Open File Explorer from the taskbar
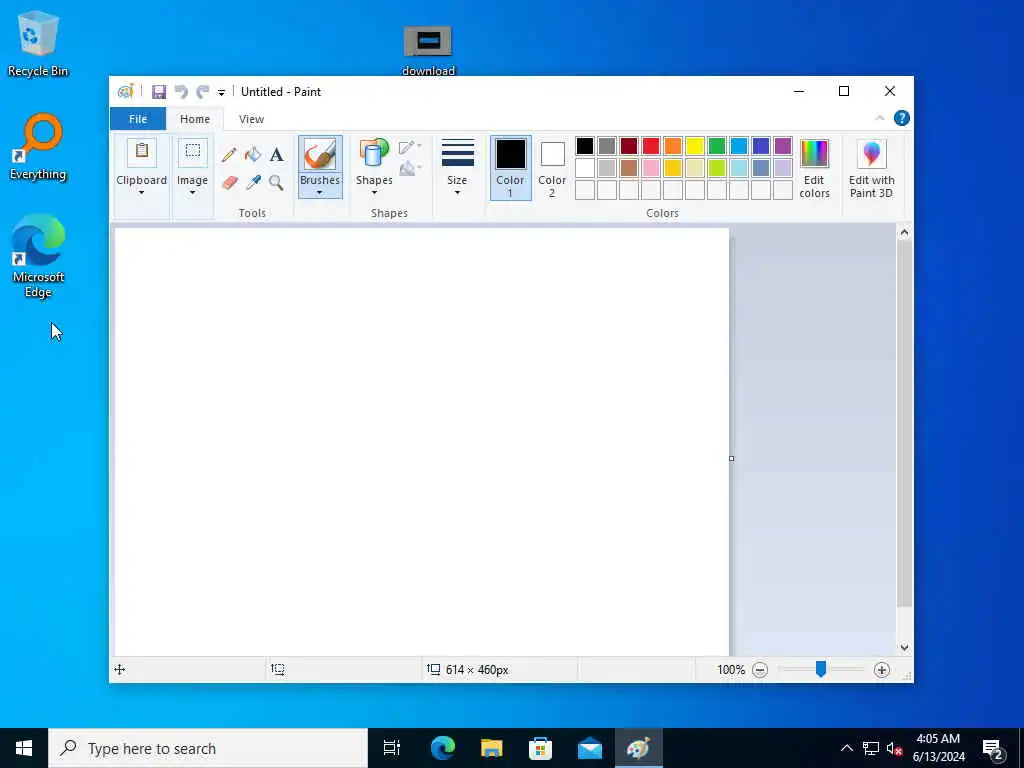 pos(492,748)
